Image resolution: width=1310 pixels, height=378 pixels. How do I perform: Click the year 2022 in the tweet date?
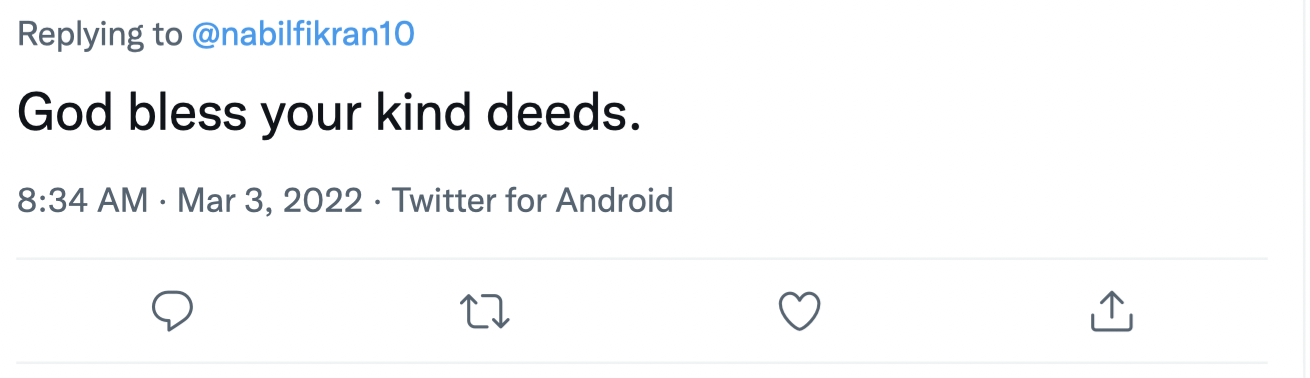[x=322, y=201]
